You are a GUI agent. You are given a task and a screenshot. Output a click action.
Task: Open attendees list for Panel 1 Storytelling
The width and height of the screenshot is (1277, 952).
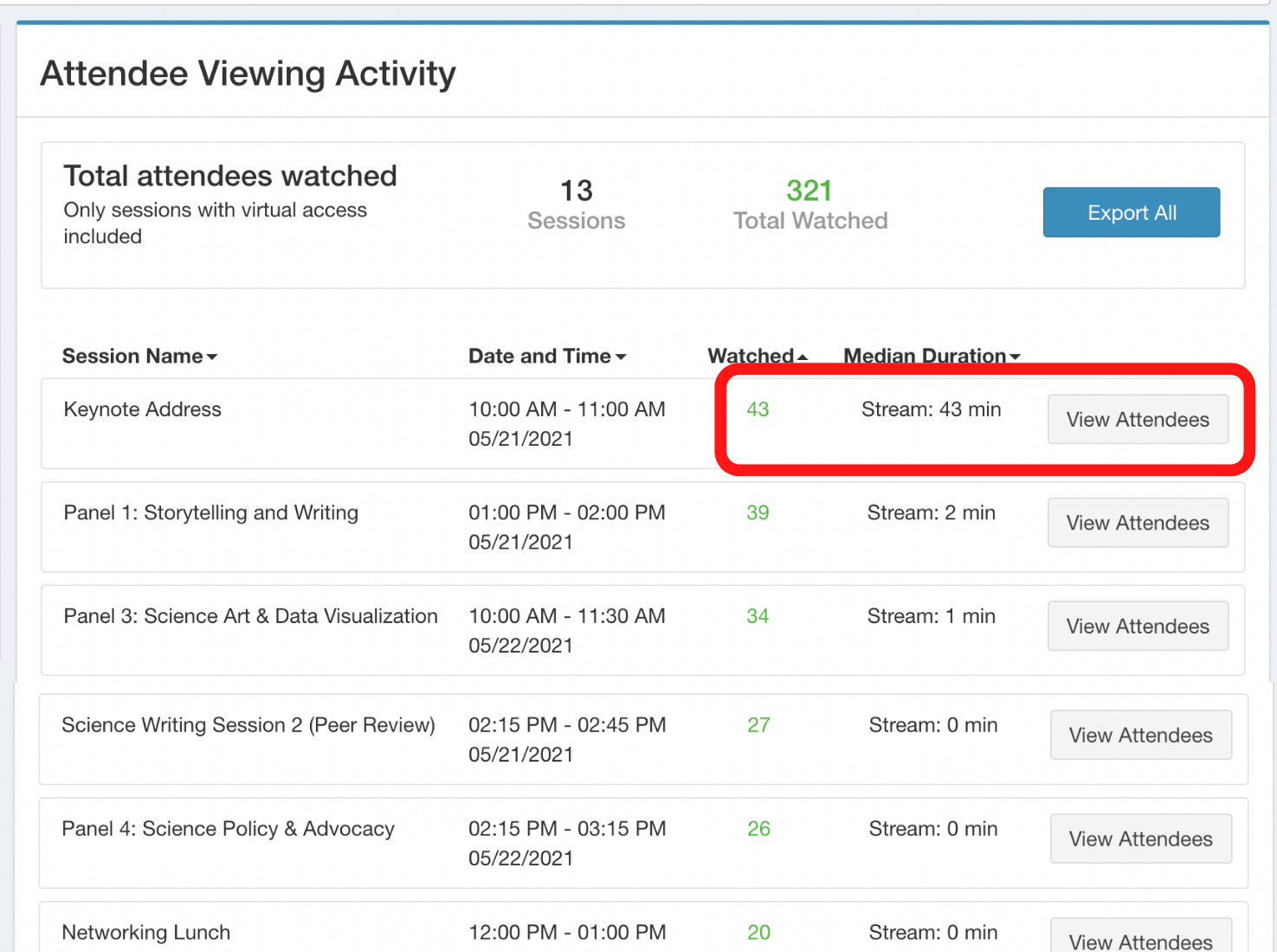pyautogui.click(x=1138, y=523)
